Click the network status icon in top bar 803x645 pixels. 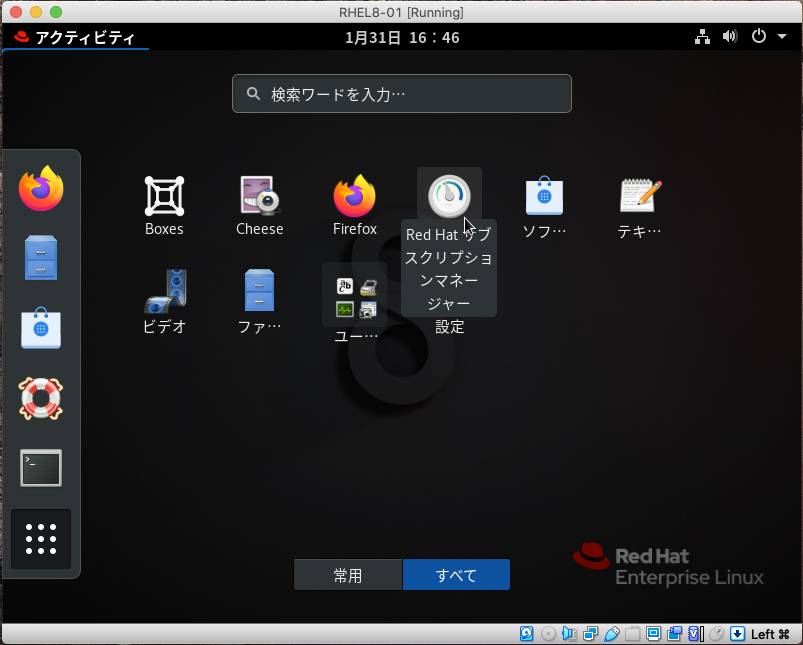click(702, 34)
